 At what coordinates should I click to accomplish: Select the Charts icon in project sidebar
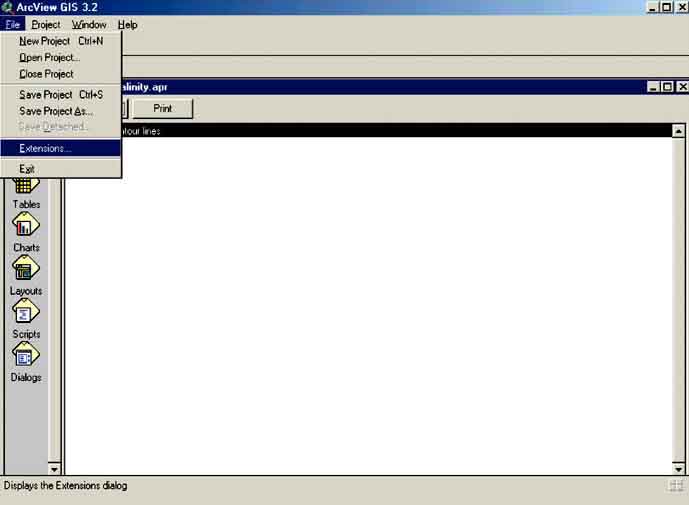[26, 226]
